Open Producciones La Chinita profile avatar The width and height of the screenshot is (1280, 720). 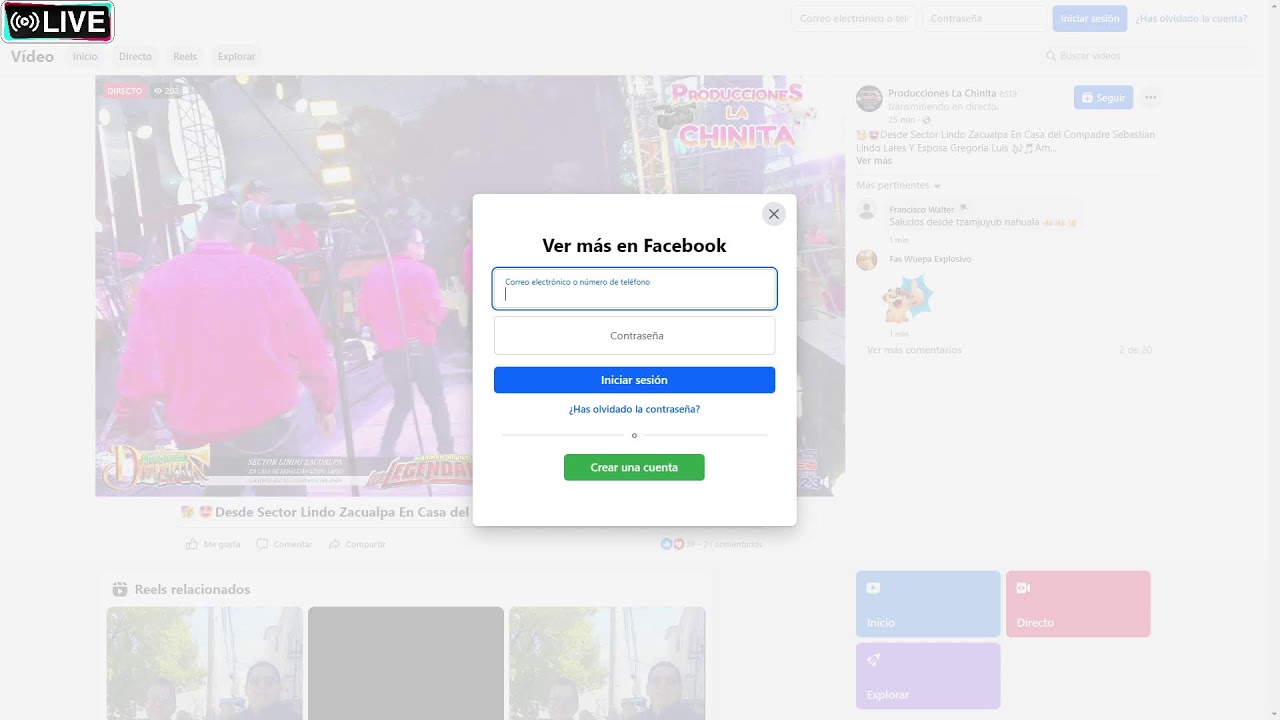click(869, 98)
